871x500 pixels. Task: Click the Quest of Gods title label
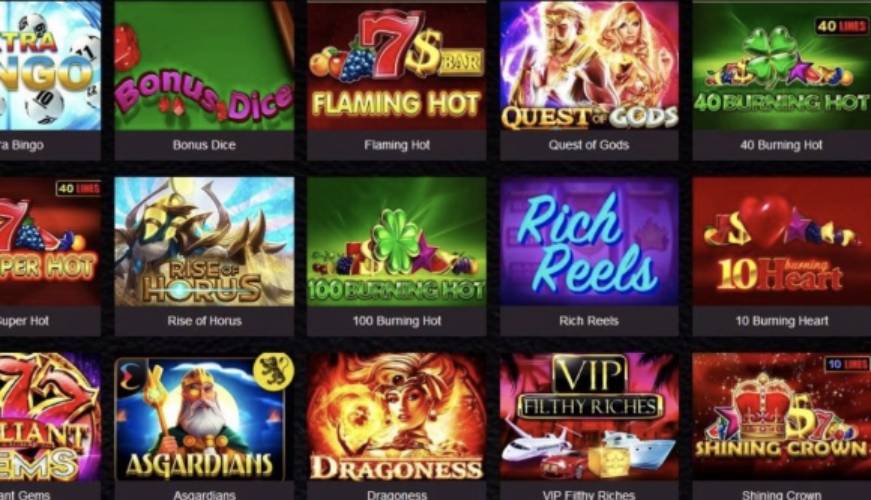(589, 145)
